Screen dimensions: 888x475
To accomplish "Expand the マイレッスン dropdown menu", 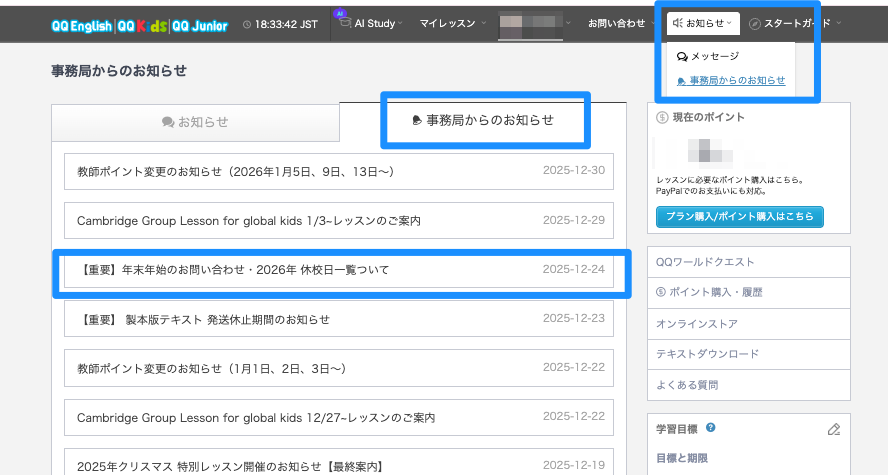I will (452, 23).
